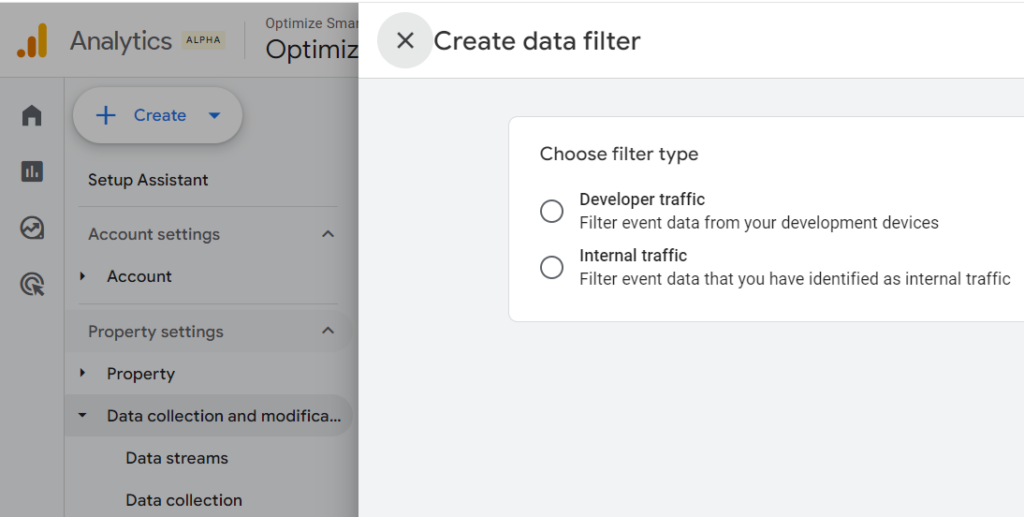1024x517 pixels.
Task: Expand the Property tree item arrow
Action: coord(82,373)
